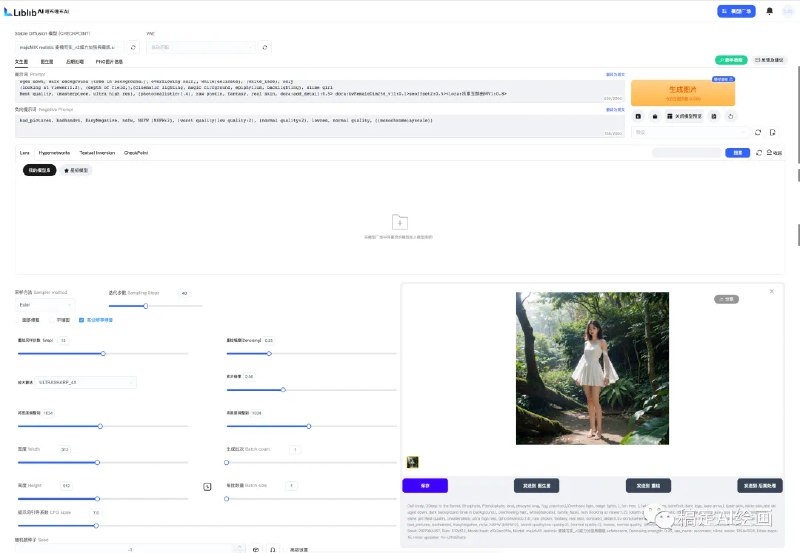Click the swap width and height icon
800x553 pixels.
coord(207,487)
